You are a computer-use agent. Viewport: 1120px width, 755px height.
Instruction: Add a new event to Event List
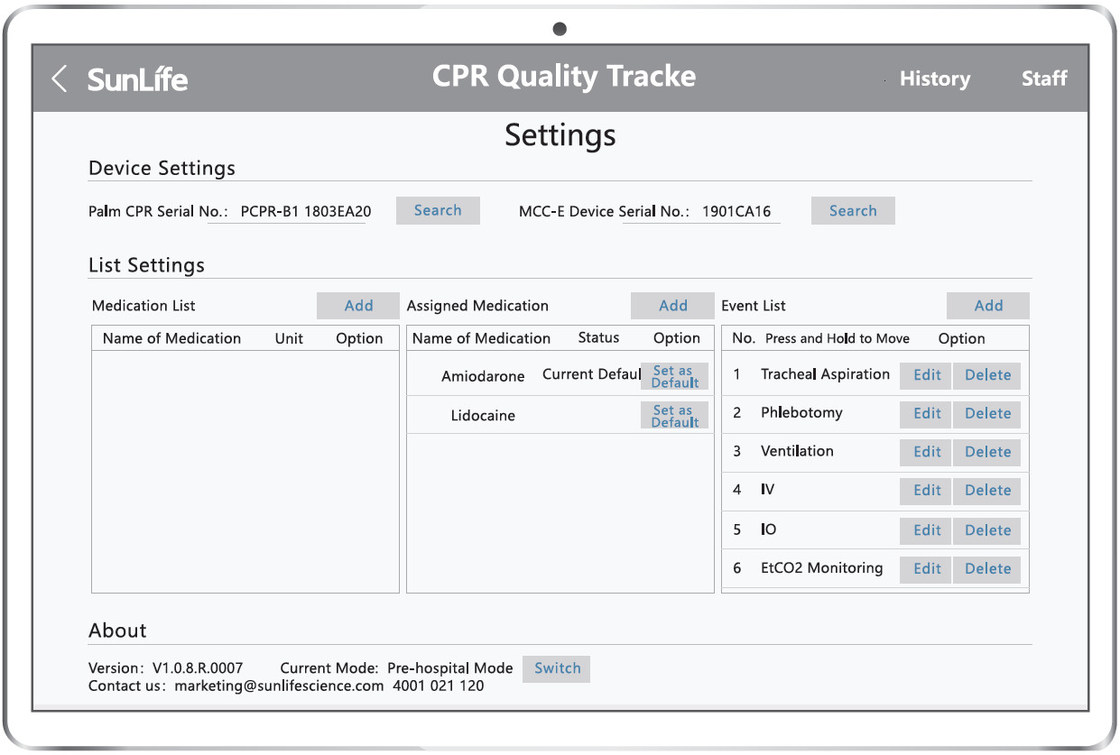click(988, 306)
